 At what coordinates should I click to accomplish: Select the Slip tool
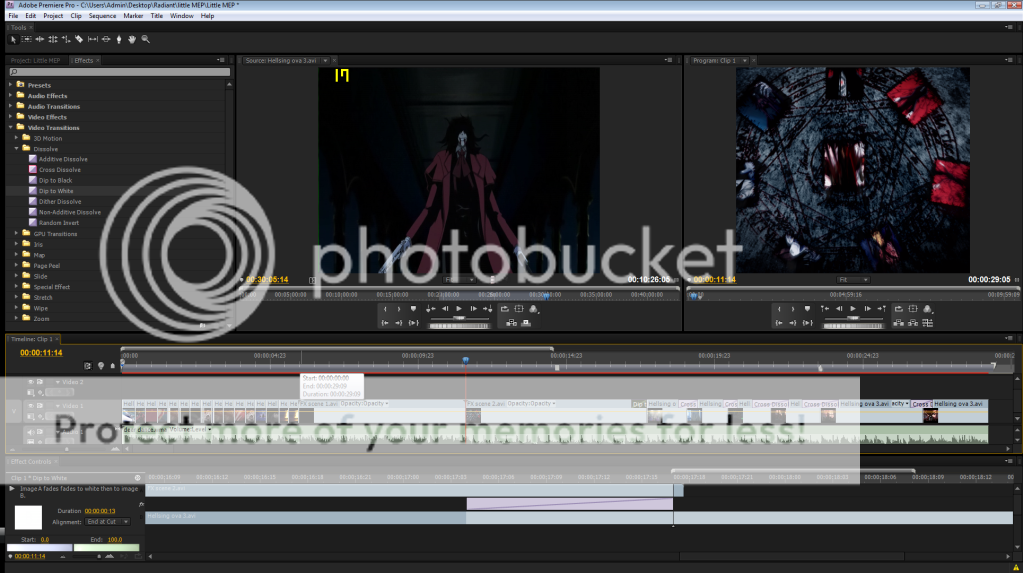pos(93,40)
